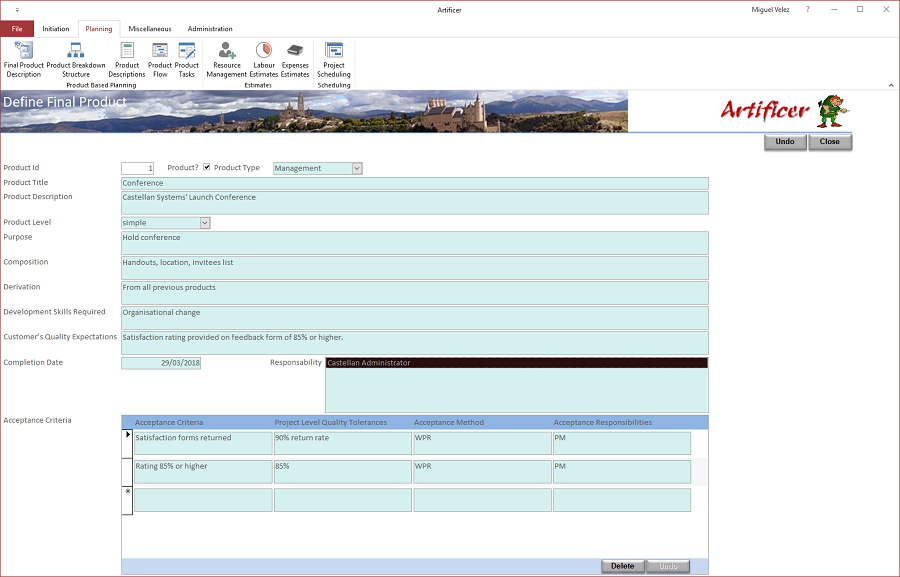Click Project Level Quality Tolerances header
The width and height of the screenshot is (900, 577).
(331, 423)
